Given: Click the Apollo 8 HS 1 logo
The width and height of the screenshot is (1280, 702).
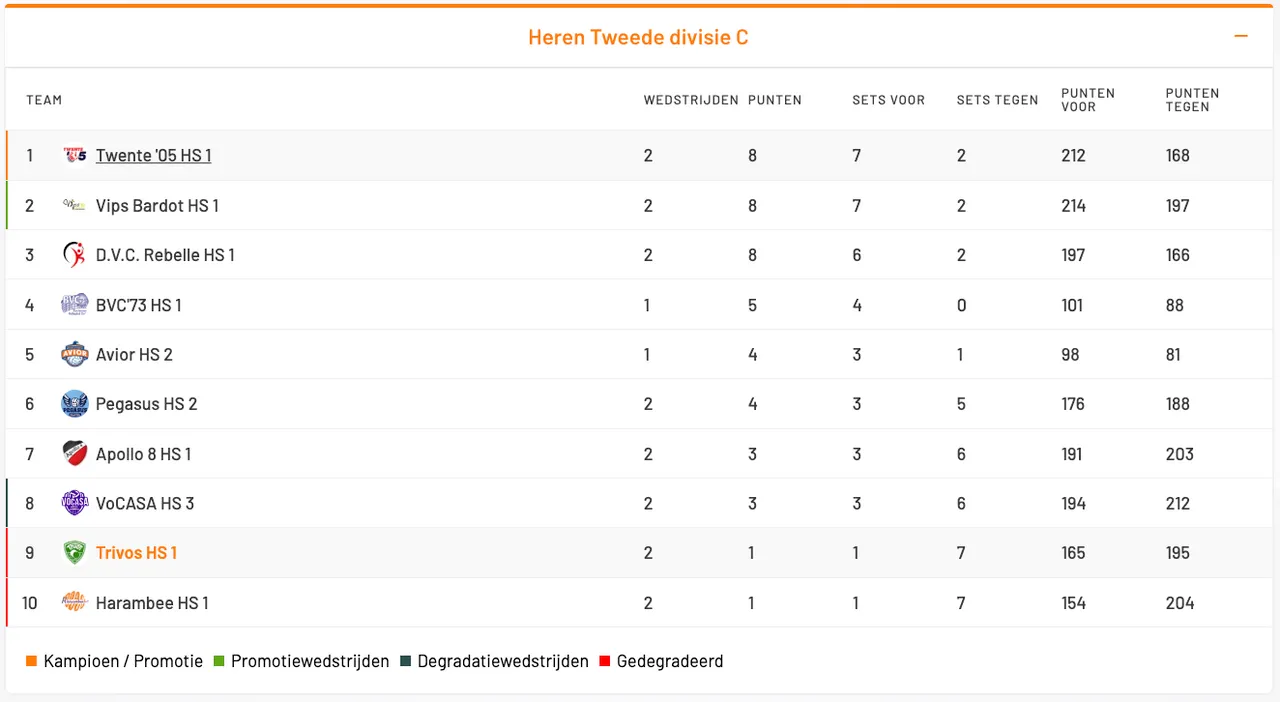Looking at the screenshot, I should (75, 454).
